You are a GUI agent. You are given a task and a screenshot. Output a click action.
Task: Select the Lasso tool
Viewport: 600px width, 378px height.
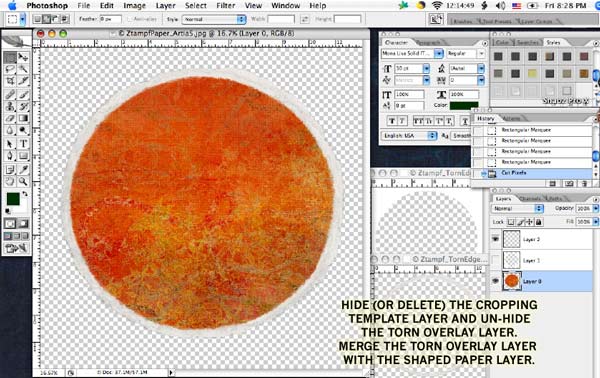(x=10, y=69)
